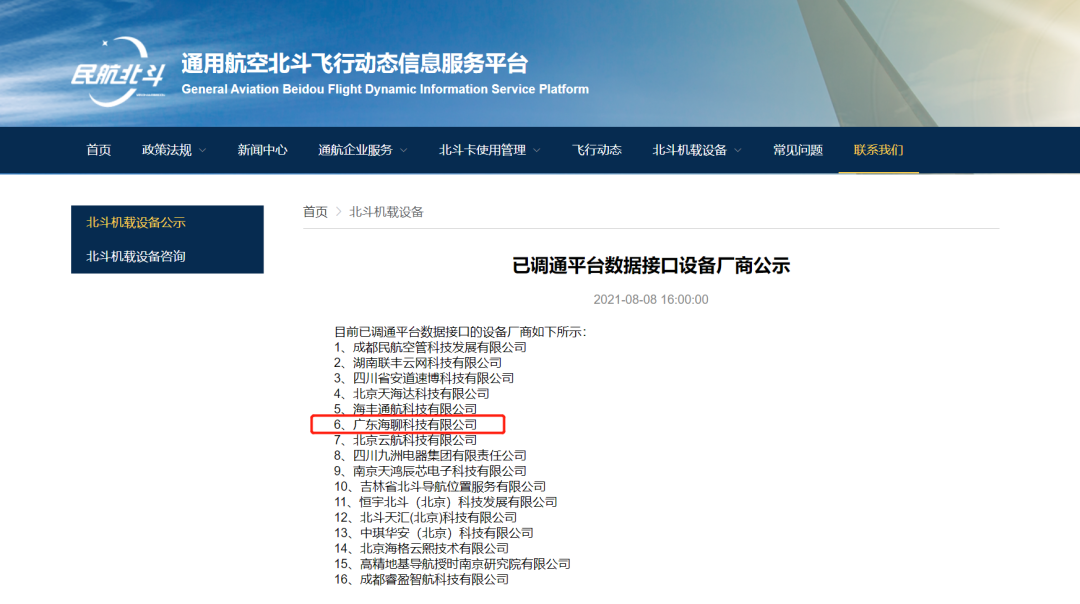Open the 通航企业服务 menu

click(355, 150)
